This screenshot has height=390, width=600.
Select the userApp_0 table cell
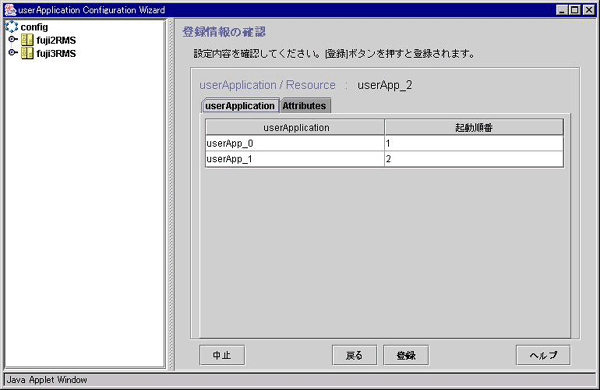[295, 143]
